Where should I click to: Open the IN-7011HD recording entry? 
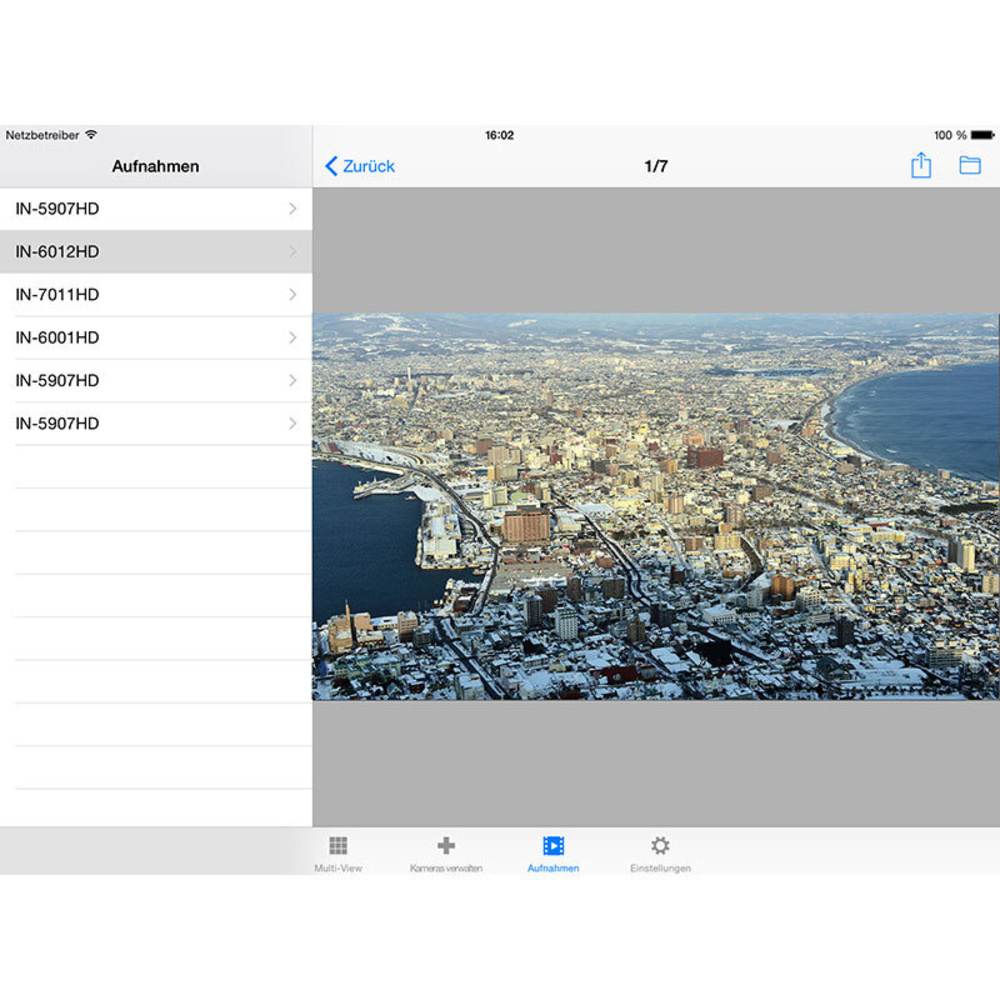(x=156, y=295)
